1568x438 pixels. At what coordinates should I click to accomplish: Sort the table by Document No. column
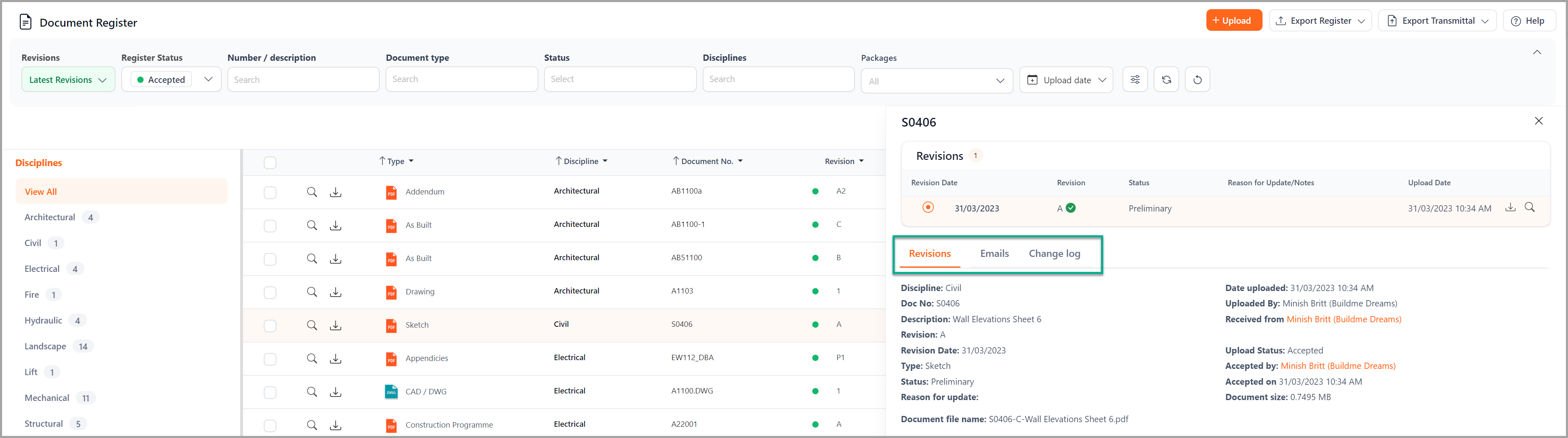point(707,161)
